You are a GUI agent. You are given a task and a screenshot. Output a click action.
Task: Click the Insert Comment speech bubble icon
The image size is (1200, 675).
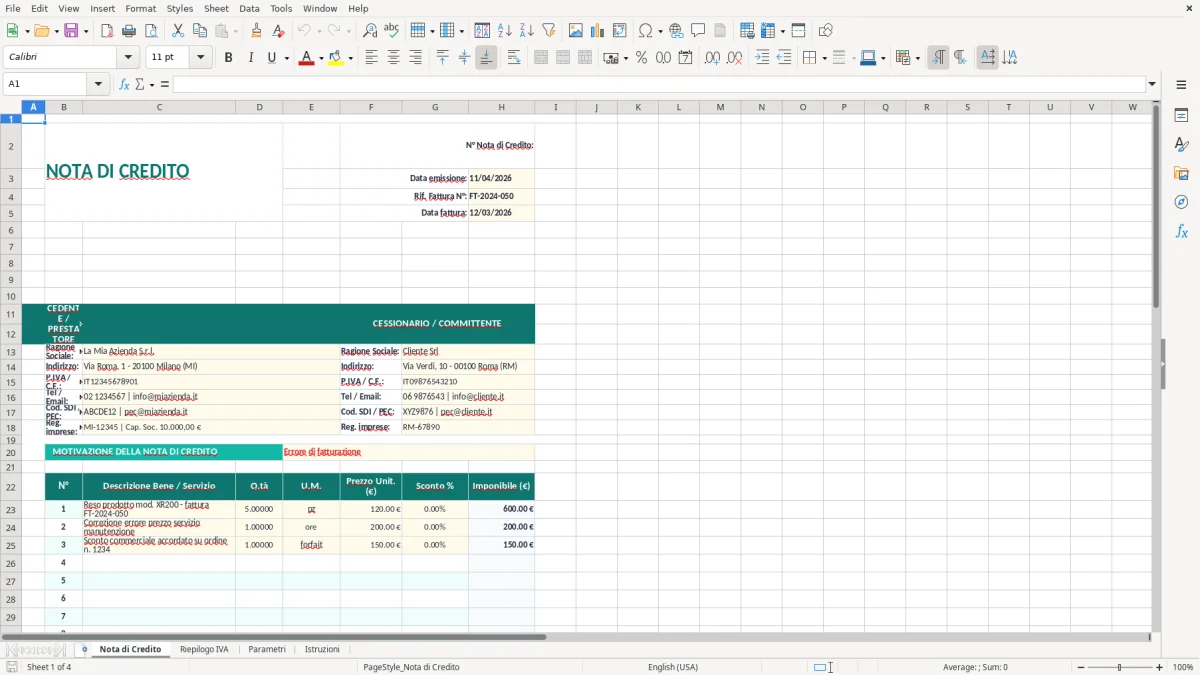pos(698,31)
